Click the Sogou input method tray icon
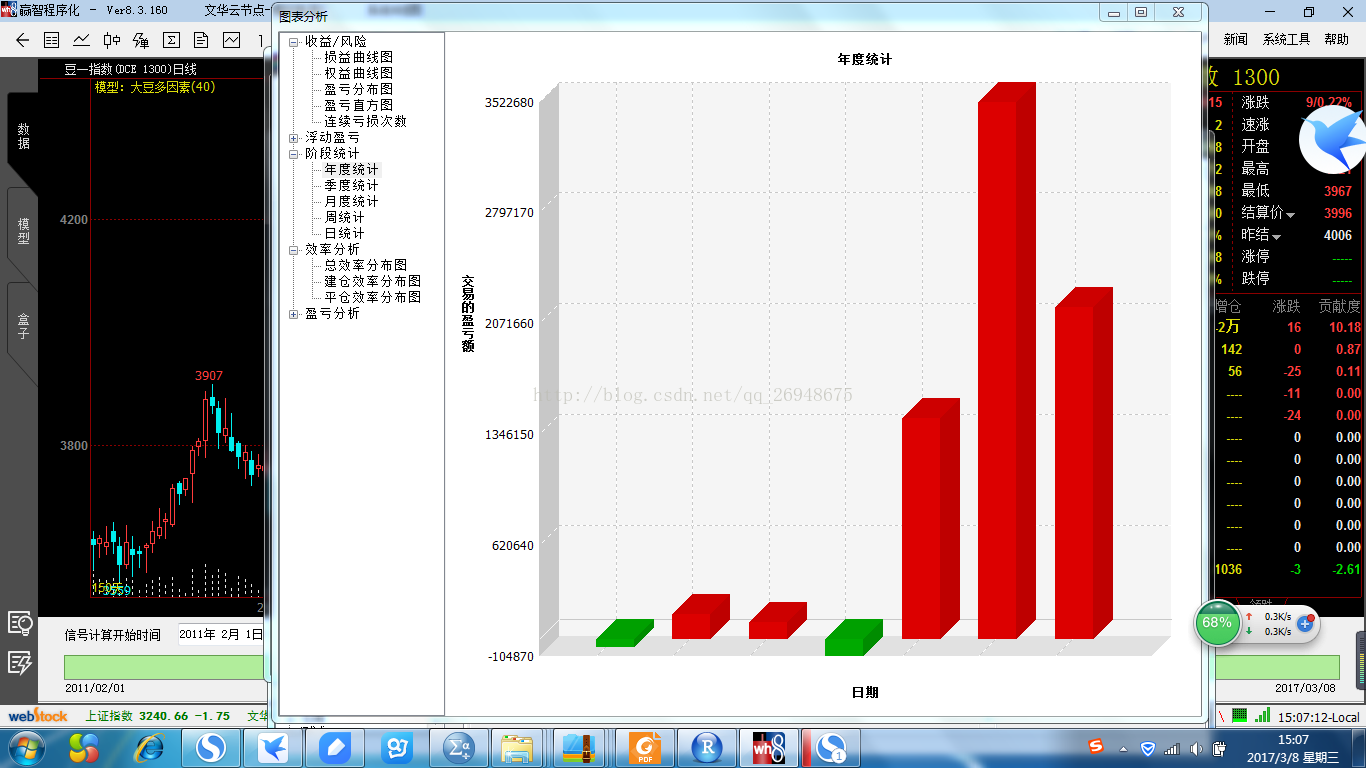This screenshot has width=1366, height=768. click(x=1097, y=747)
